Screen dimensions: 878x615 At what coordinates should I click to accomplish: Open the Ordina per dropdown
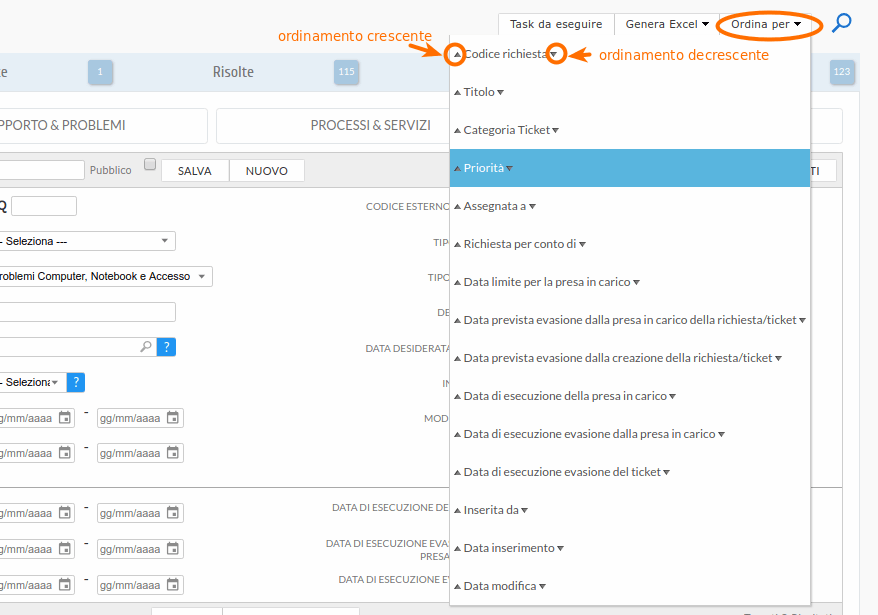765,24
